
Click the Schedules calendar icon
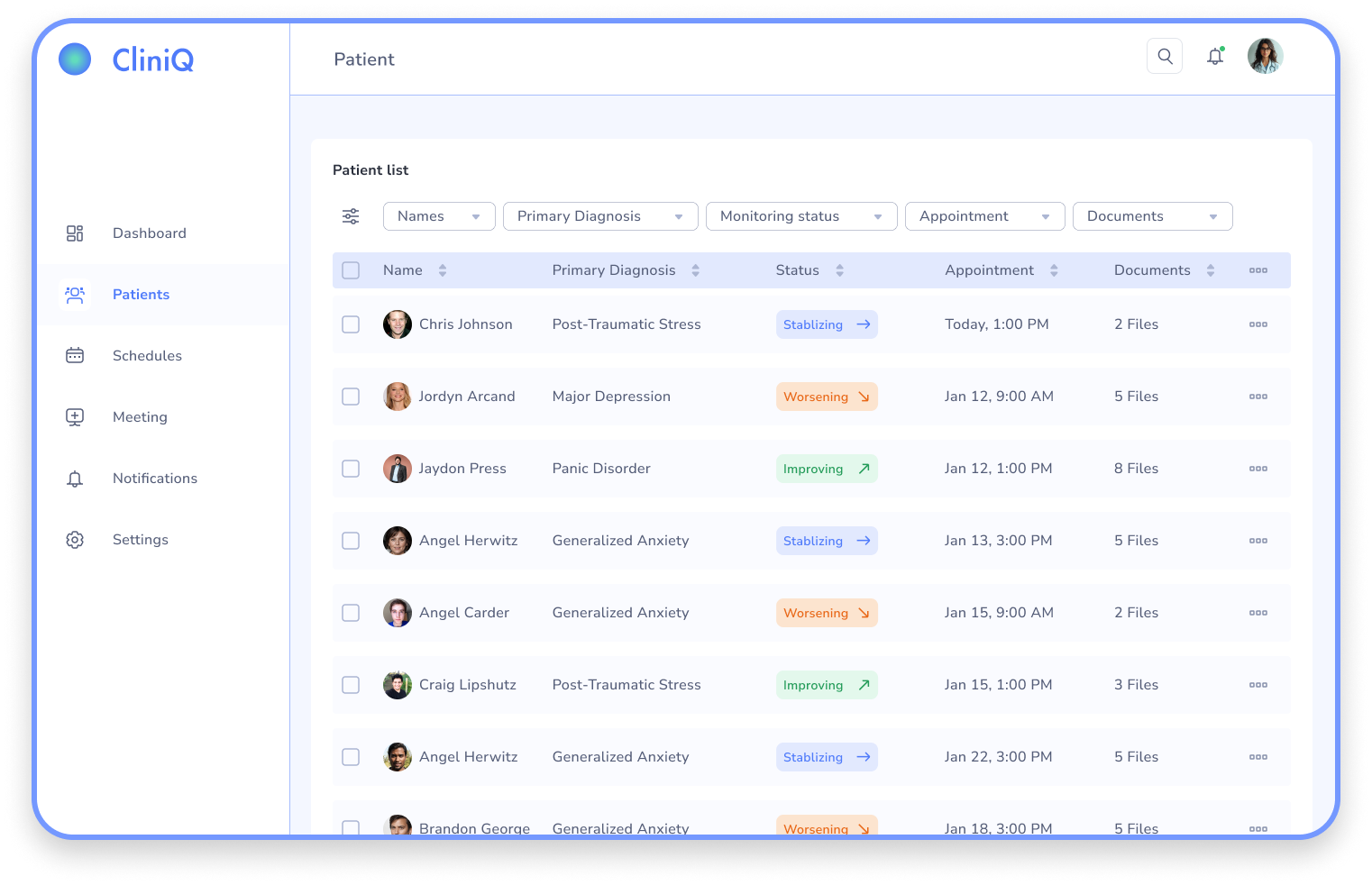pyautogui.click(x=75, y=356)
